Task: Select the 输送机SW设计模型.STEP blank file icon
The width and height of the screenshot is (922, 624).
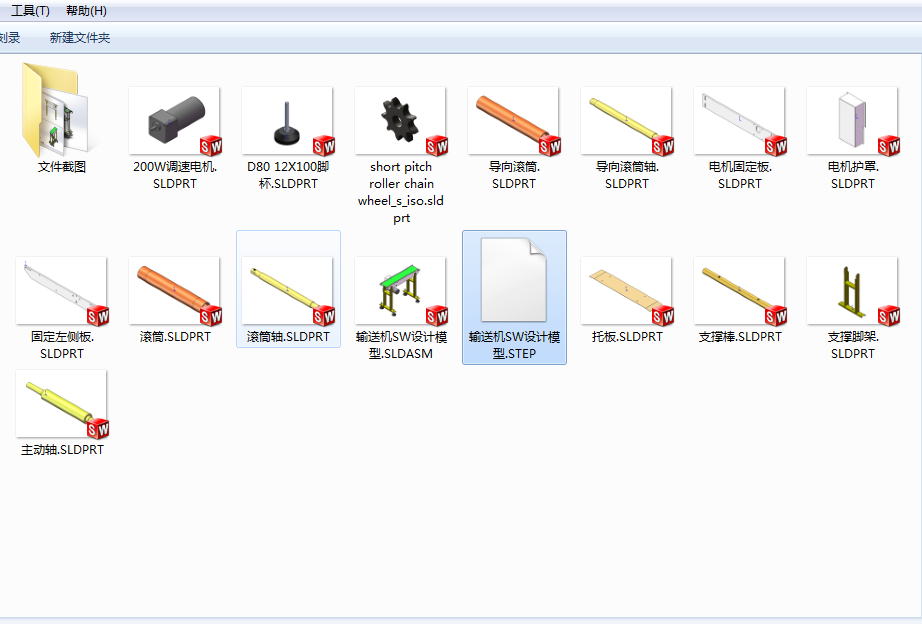Action: point(513,280)
